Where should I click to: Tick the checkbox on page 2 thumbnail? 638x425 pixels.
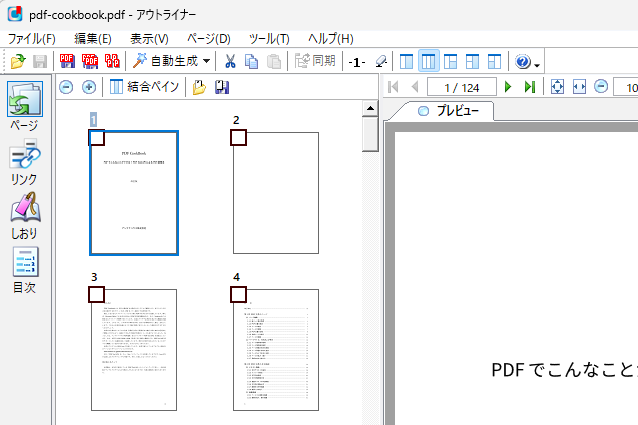[x=239, y=137]
